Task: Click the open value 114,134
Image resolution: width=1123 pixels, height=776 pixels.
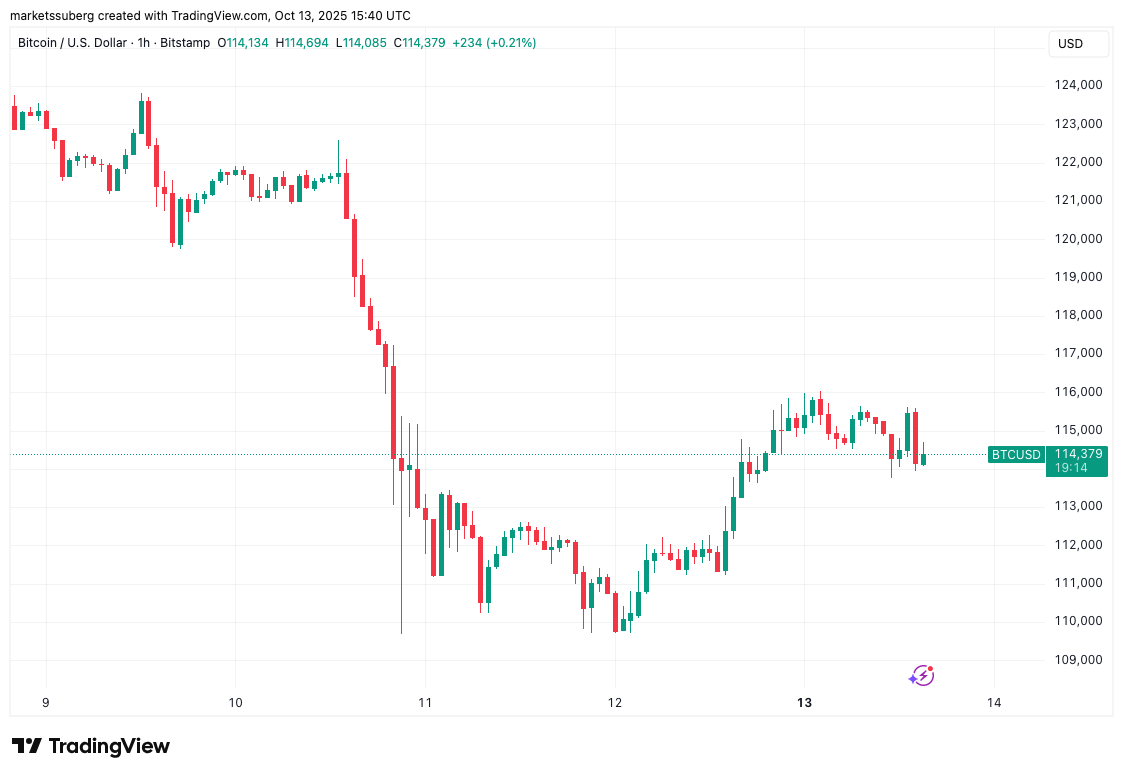Action: (245, 43)
